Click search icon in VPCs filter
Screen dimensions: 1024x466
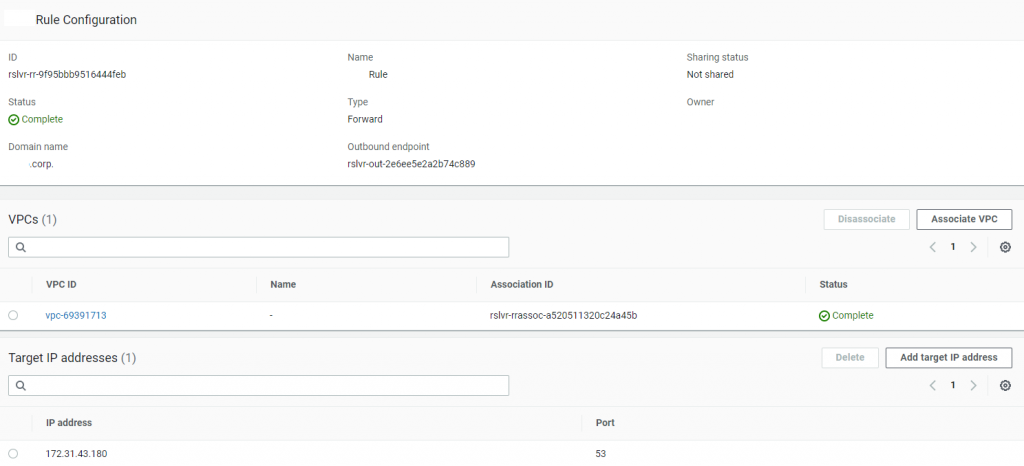coord(20,247)
